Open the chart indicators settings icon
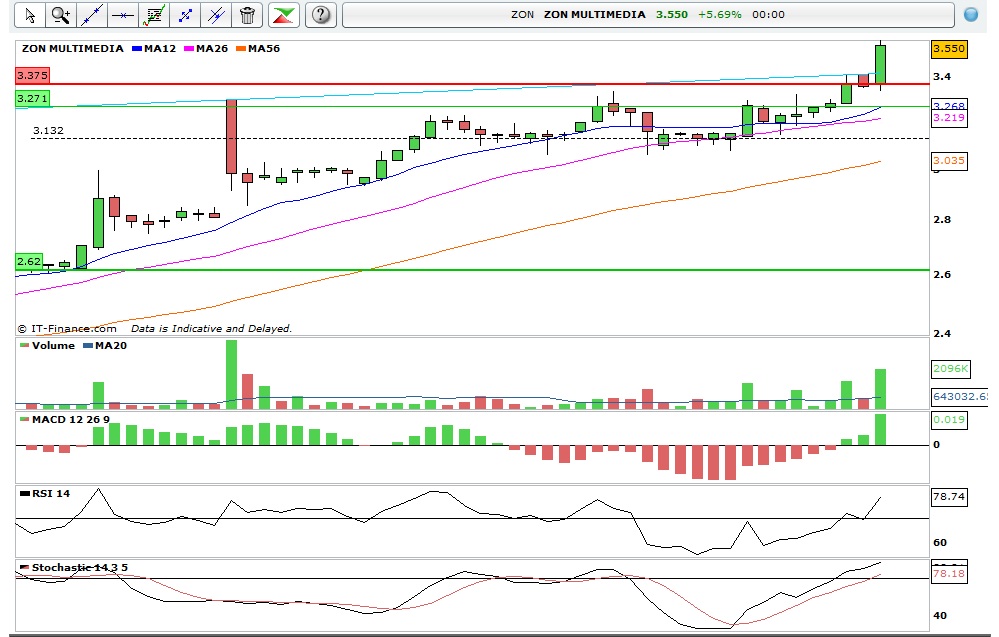The width and height of the screenshot is (999, 637). point(154,15)
